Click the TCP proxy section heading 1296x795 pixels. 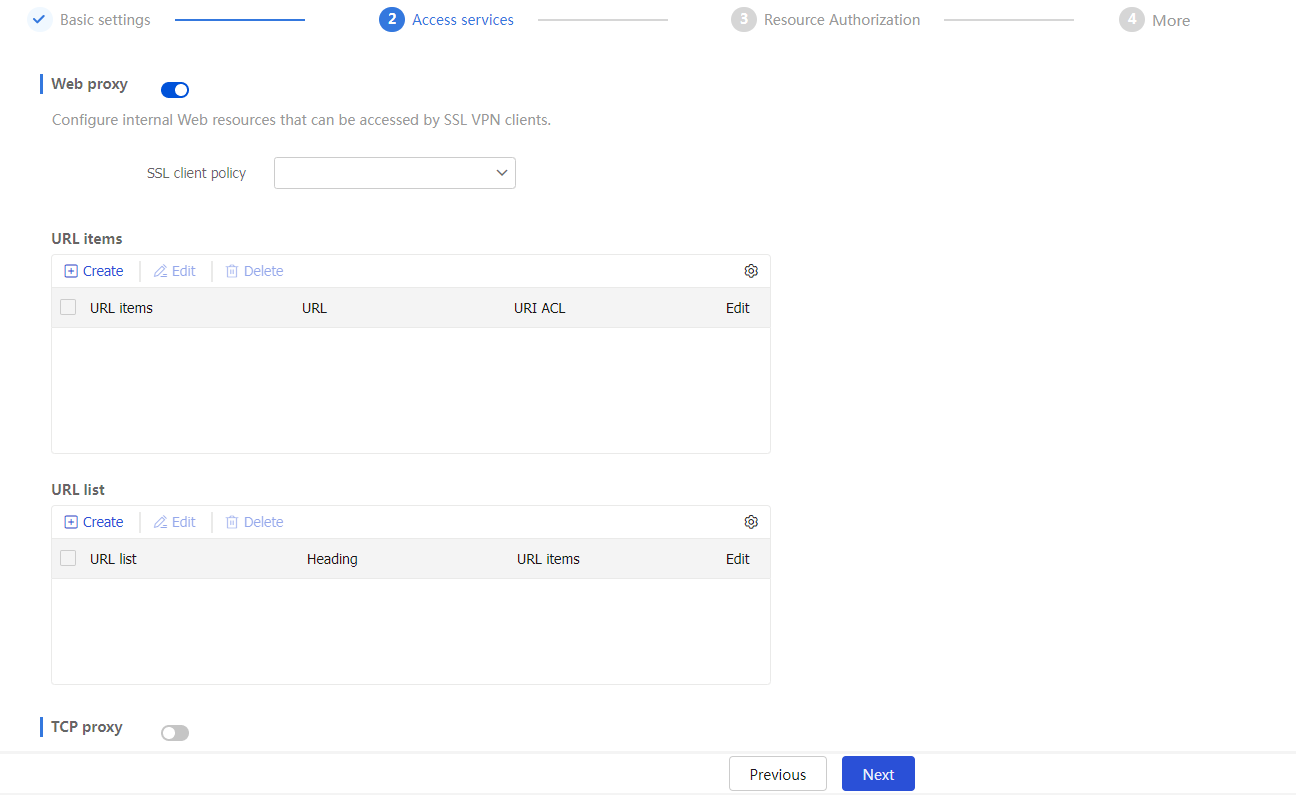click(87, 727)
